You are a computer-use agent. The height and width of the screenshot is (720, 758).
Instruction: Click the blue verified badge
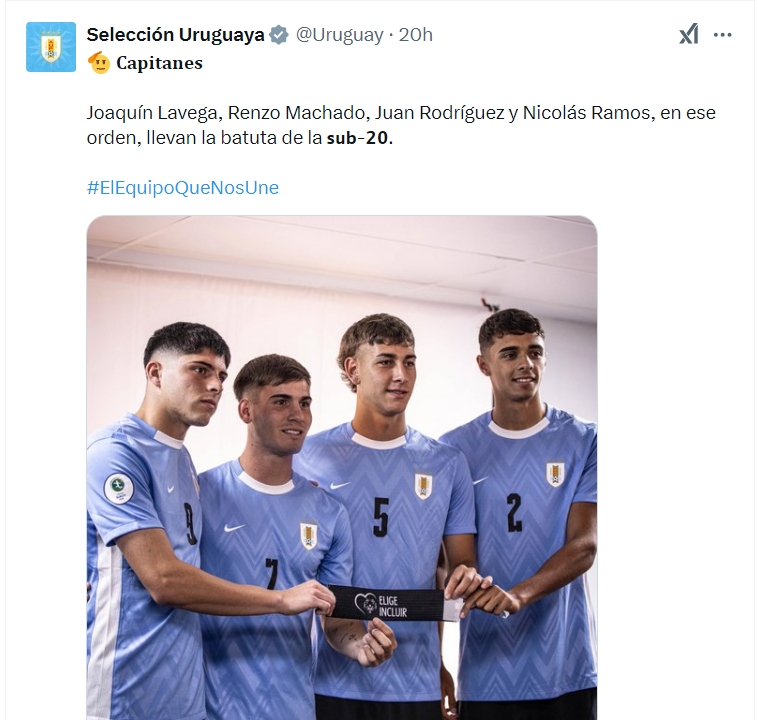279,35
